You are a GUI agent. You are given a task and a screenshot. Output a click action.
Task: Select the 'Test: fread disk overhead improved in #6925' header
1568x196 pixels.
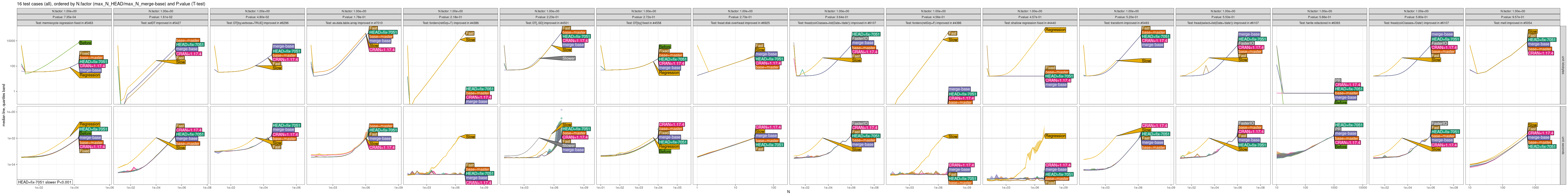pos(740,23)
